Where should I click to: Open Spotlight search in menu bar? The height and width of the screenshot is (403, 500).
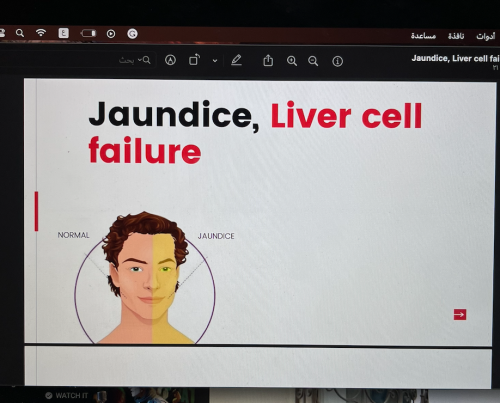[20, 33]
